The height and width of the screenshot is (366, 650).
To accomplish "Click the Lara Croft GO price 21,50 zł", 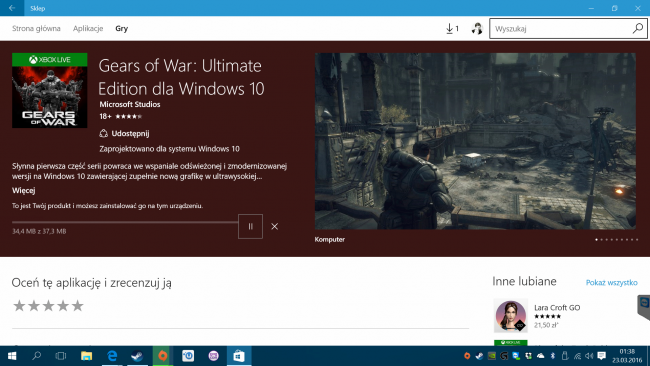I will pyautogui.click(x=546, y=325).
